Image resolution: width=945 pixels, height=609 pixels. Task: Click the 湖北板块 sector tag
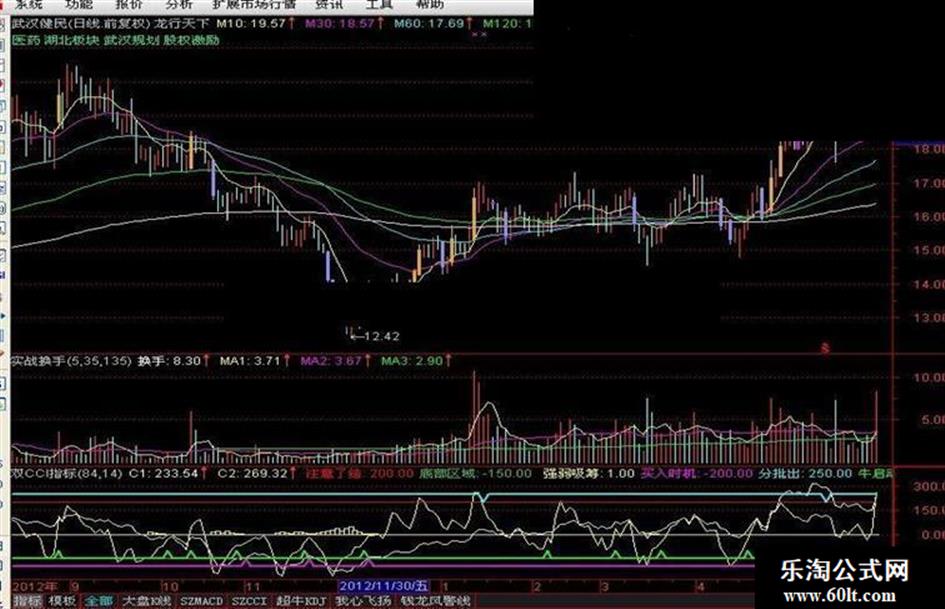71,40
